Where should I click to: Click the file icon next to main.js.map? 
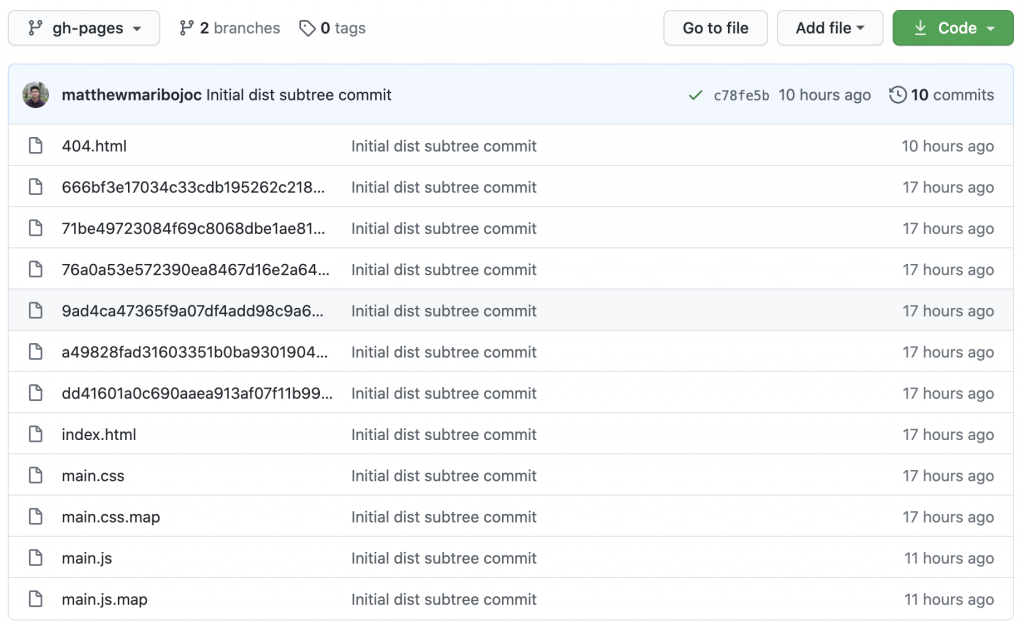click(36, 600)
